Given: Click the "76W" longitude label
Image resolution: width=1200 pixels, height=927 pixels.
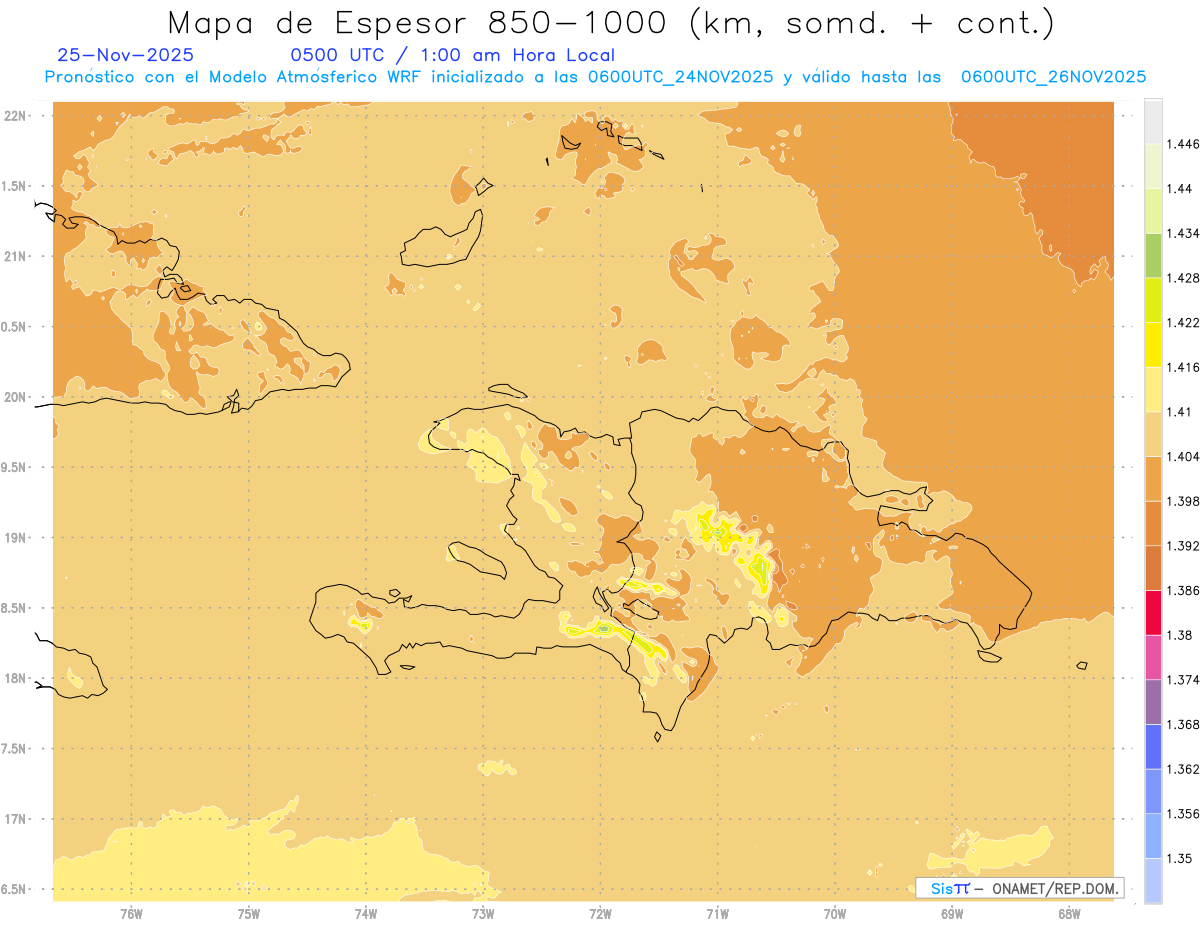Looking at the screenshot, I should tap(131, 913).
